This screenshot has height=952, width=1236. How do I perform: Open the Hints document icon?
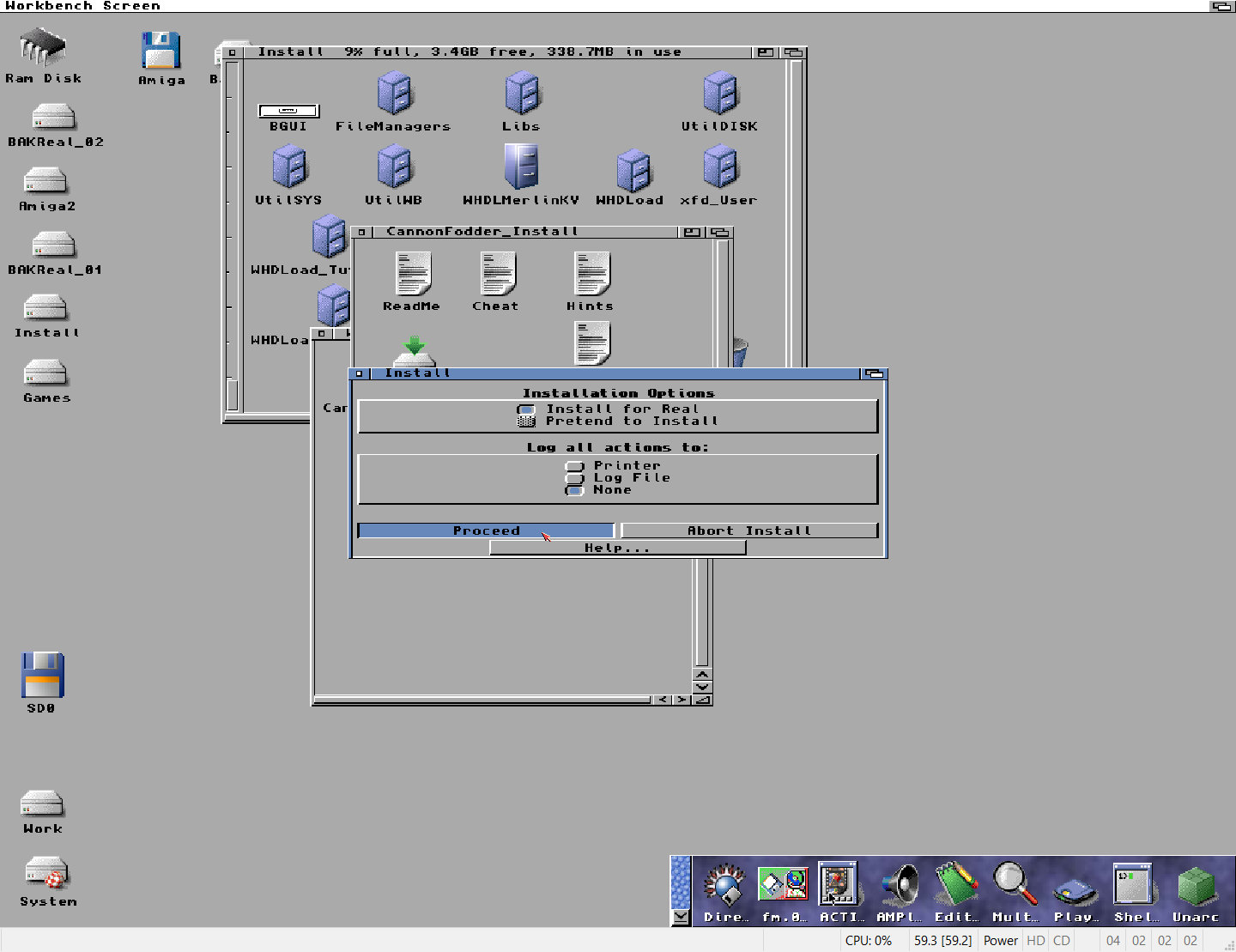pos(591,274)
